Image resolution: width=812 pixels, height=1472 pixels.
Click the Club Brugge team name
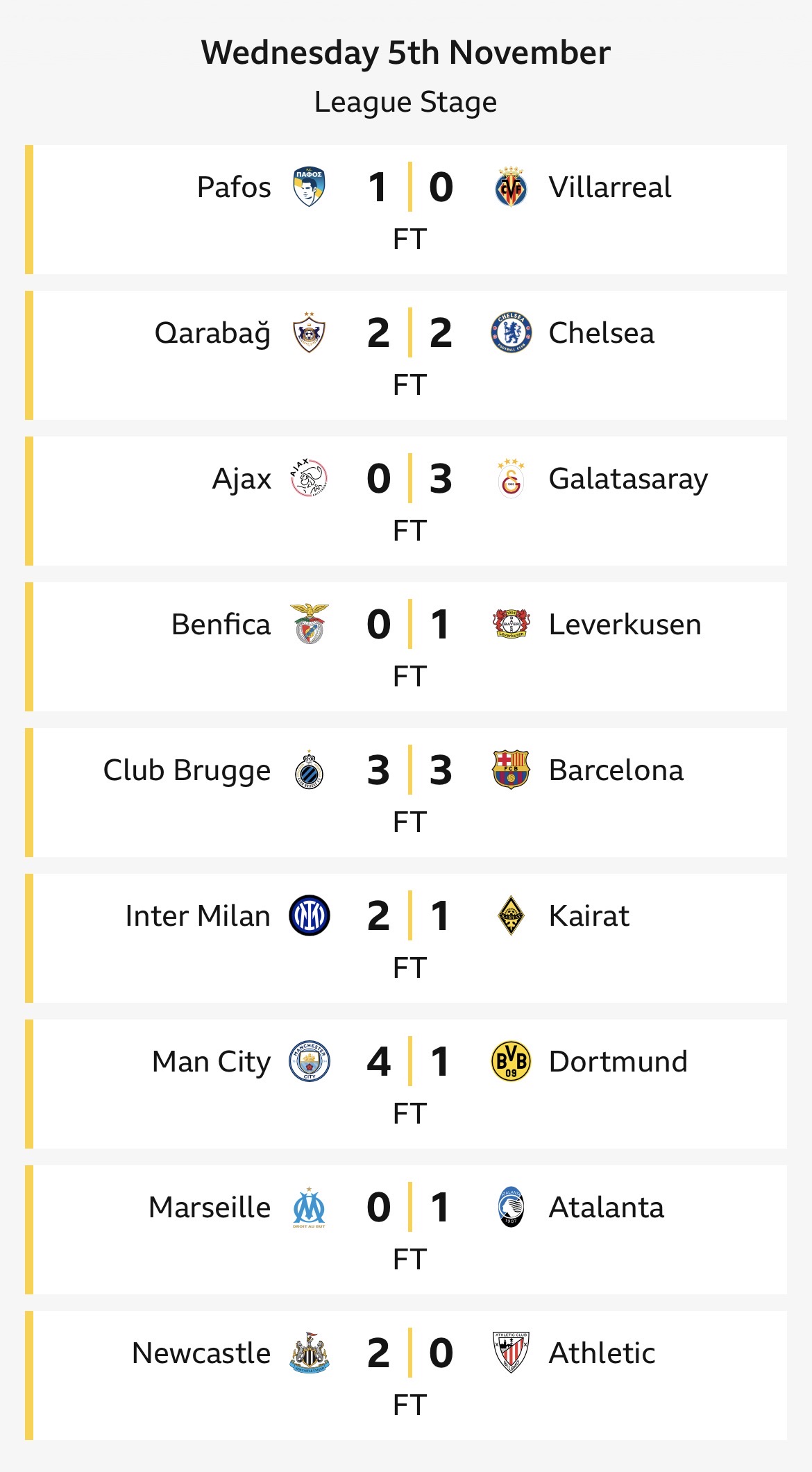click(x=187, y=770)
